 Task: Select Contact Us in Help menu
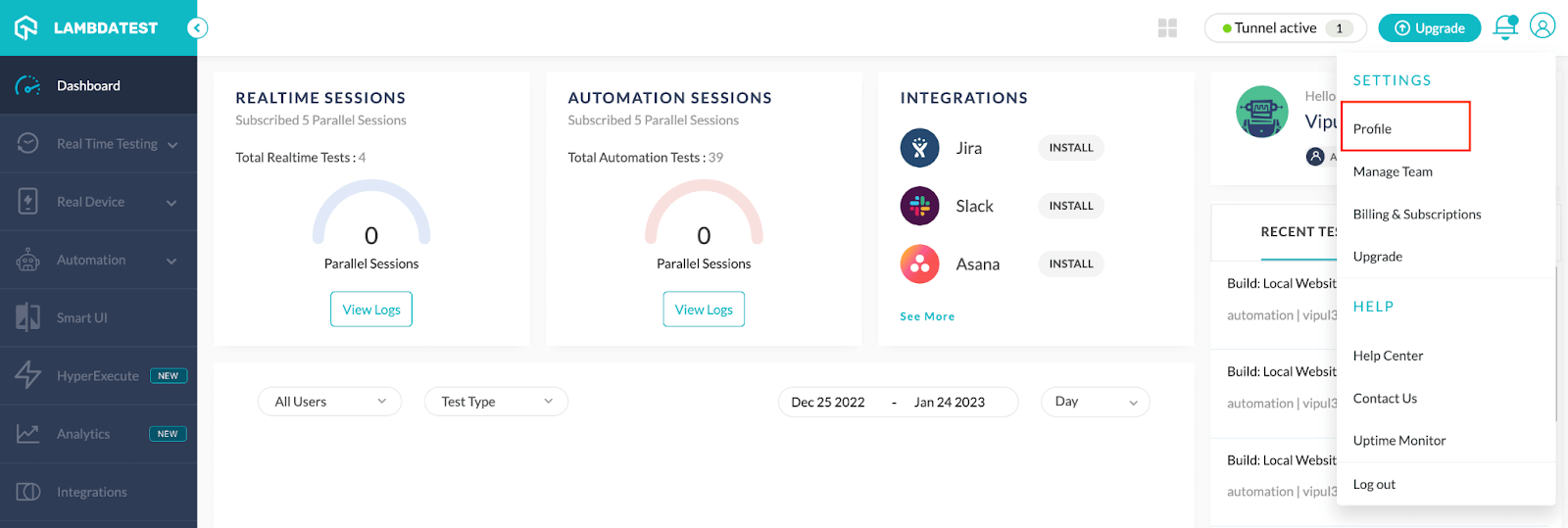click(x=1385, y=399)
